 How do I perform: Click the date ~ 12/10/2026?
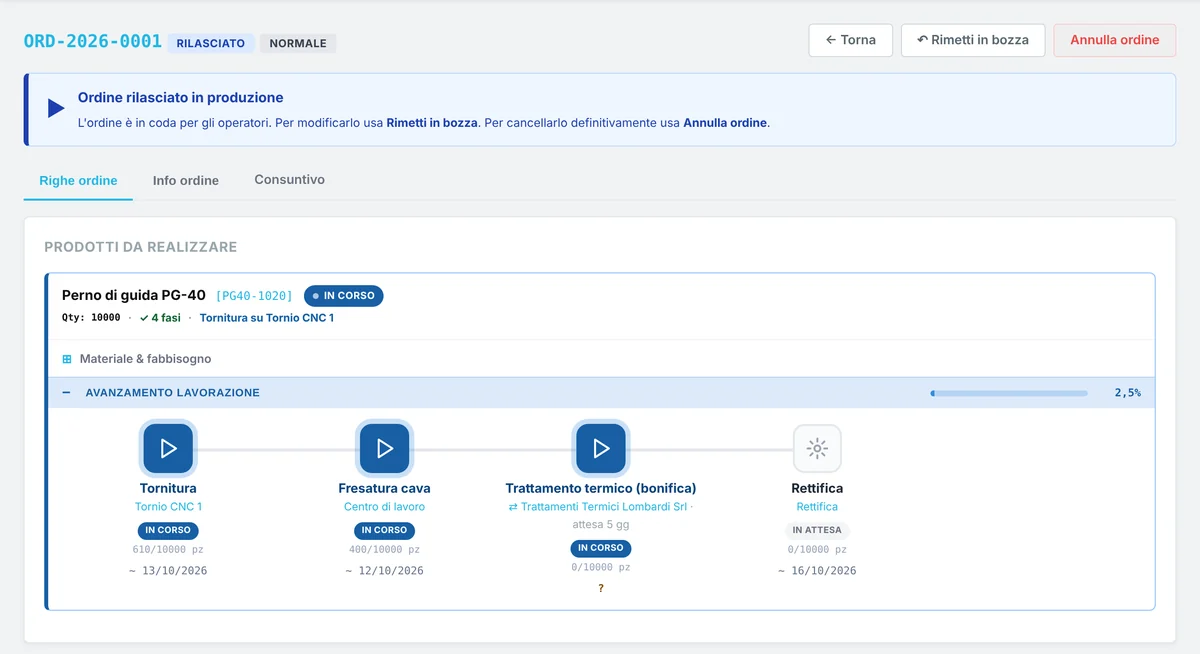click(385, 571)
